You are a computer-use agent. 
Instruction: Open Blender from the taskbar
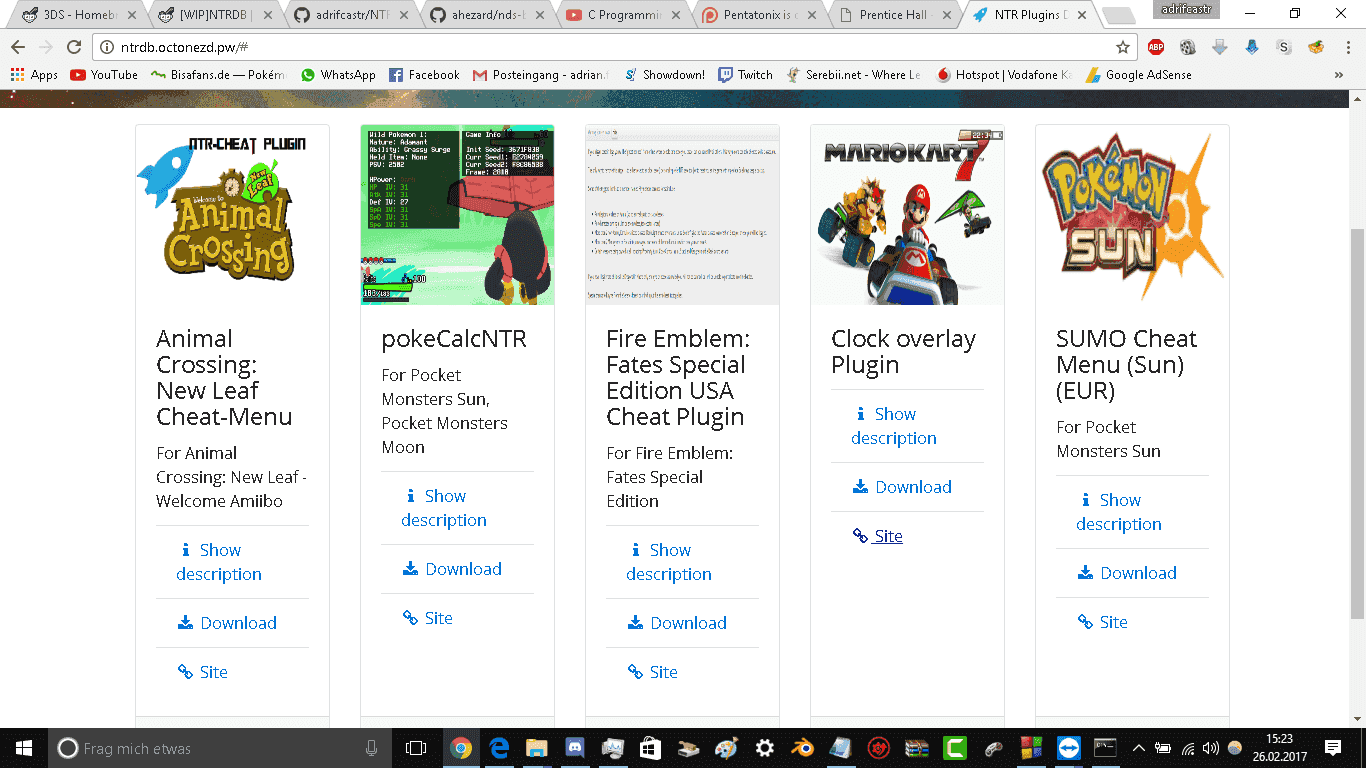tap(802, 748)
